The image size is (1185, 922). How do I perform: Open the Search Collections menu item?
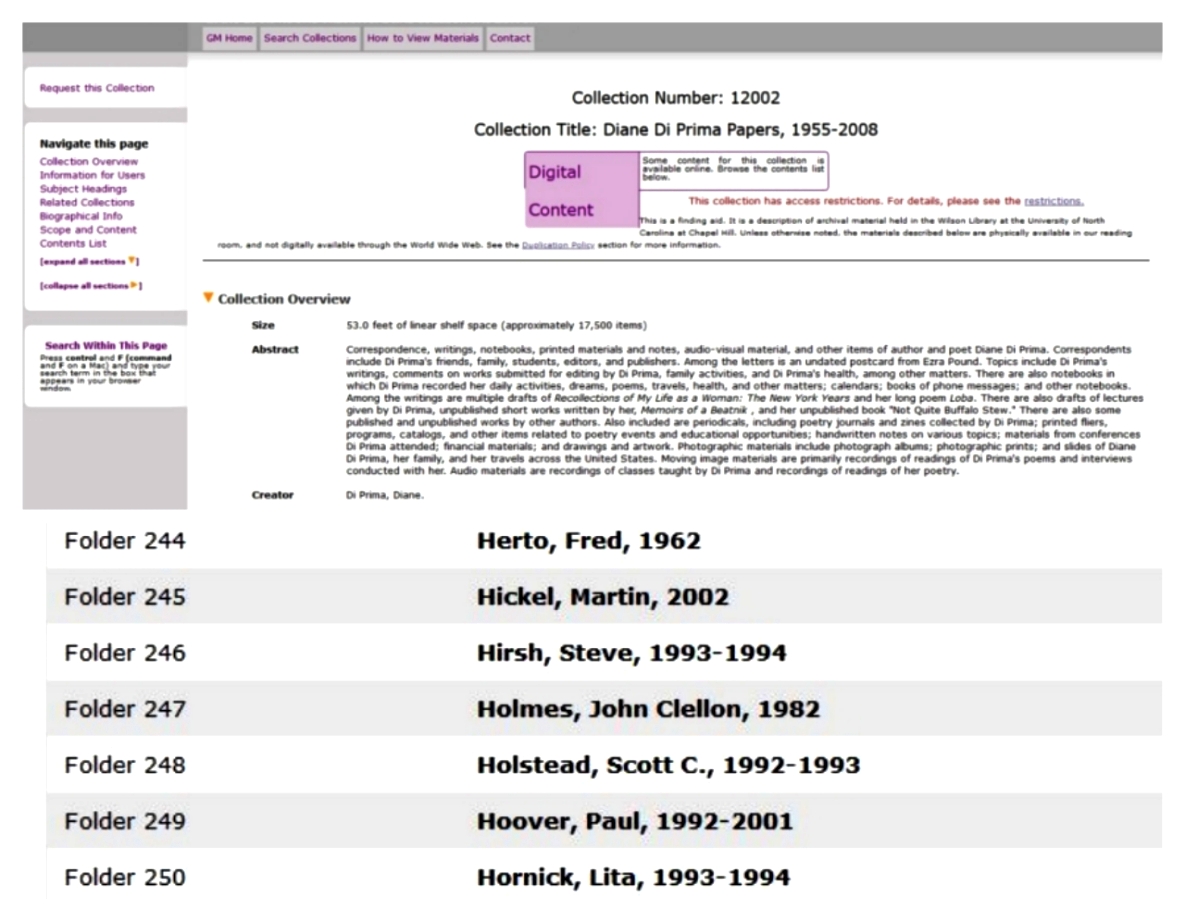pos(310,38)
